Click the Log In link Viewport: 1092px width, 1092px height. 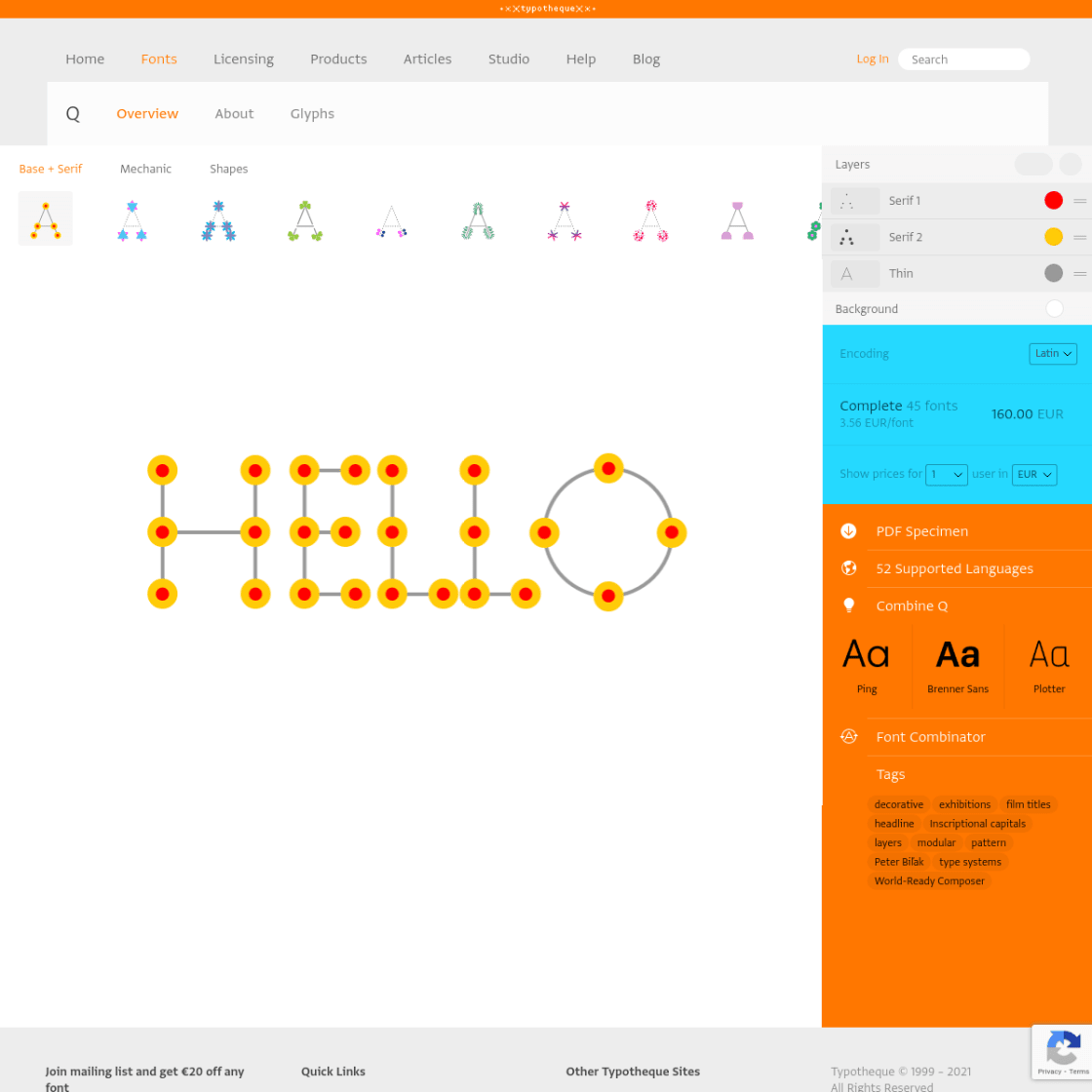coord(872,59)
